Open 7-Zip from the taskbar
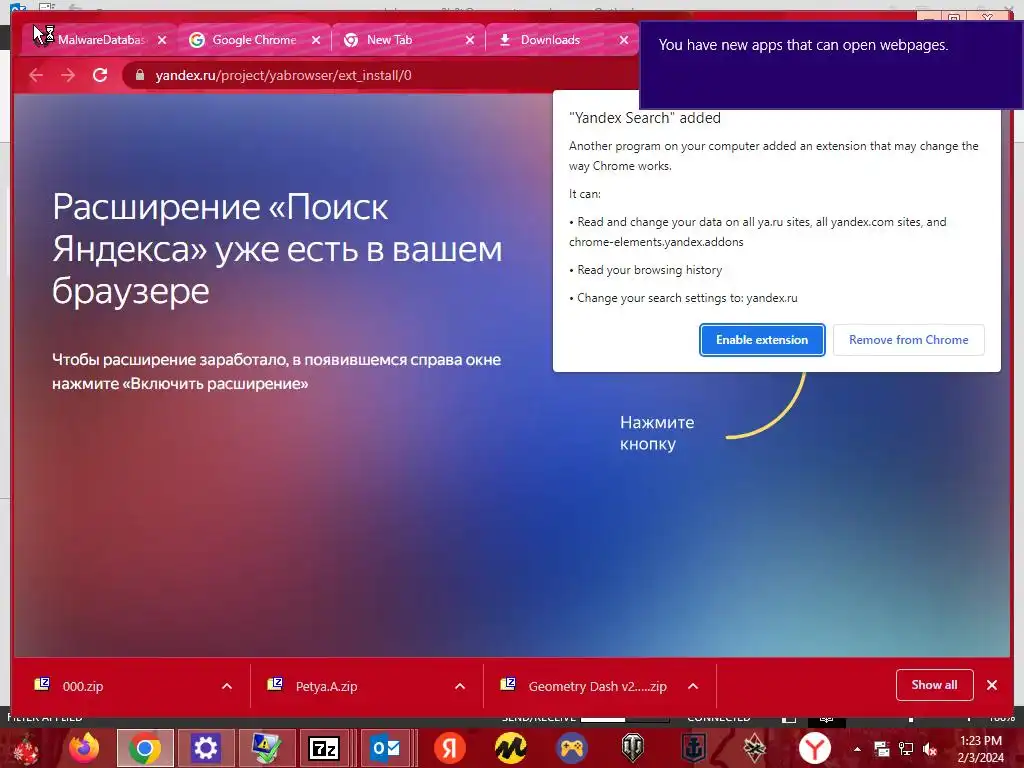Image resolution: width=1024 pixels, height=768 pixels. pos(324,748)
